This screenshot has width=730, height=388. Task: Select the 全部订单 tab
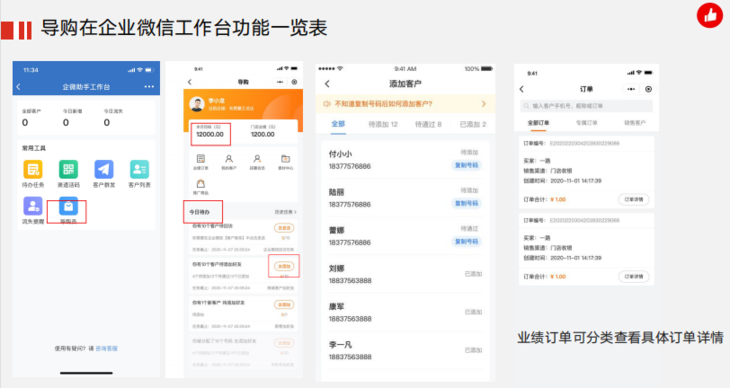pyautogui.click(x=538, y=123)
